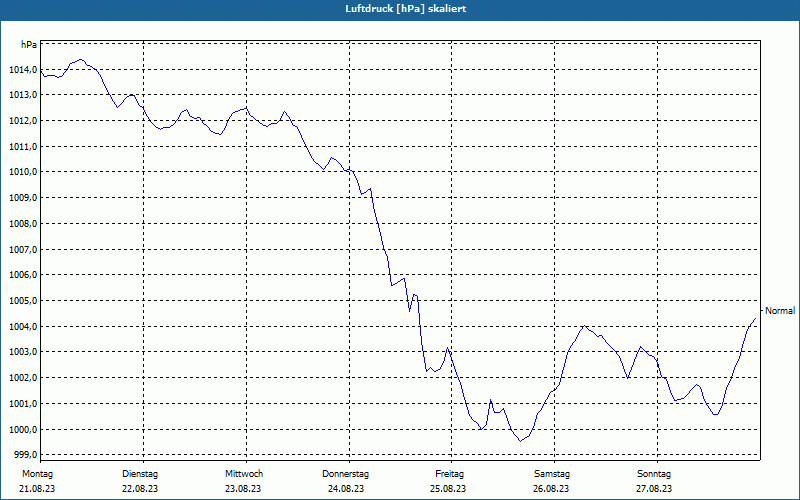800x500 pixels.
Task: Click the date 23.08.23
Action: pos(243,489)
